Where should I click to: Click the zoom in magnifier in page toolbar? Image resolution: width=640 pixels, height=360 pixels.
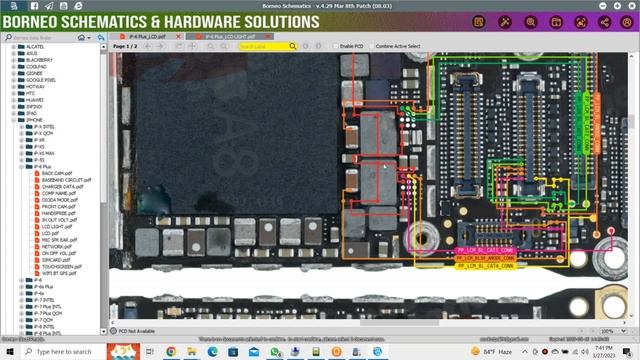210,46
